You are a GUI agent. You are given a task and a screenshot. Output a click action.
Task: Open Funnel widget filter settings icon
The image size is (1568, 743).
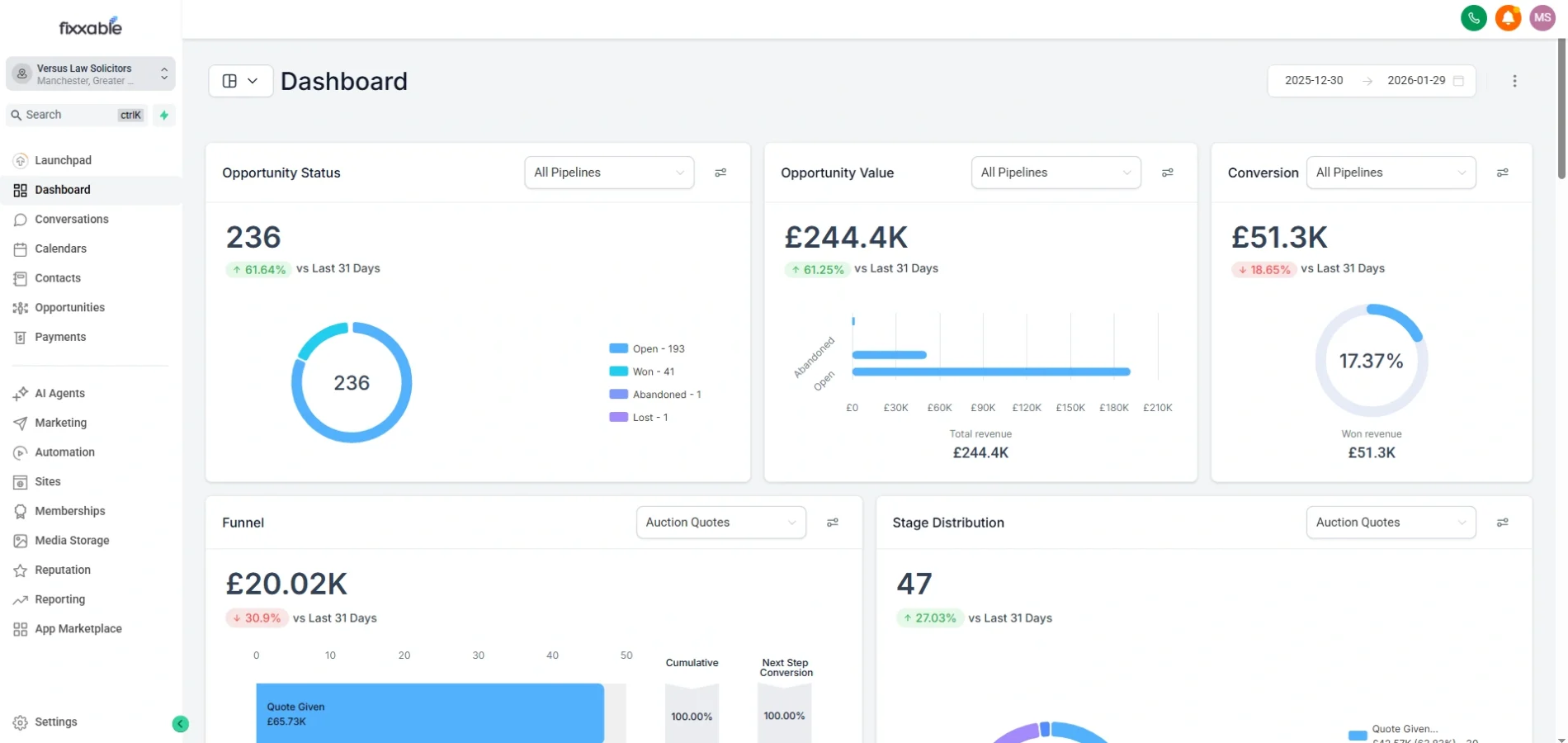point(833,523)
